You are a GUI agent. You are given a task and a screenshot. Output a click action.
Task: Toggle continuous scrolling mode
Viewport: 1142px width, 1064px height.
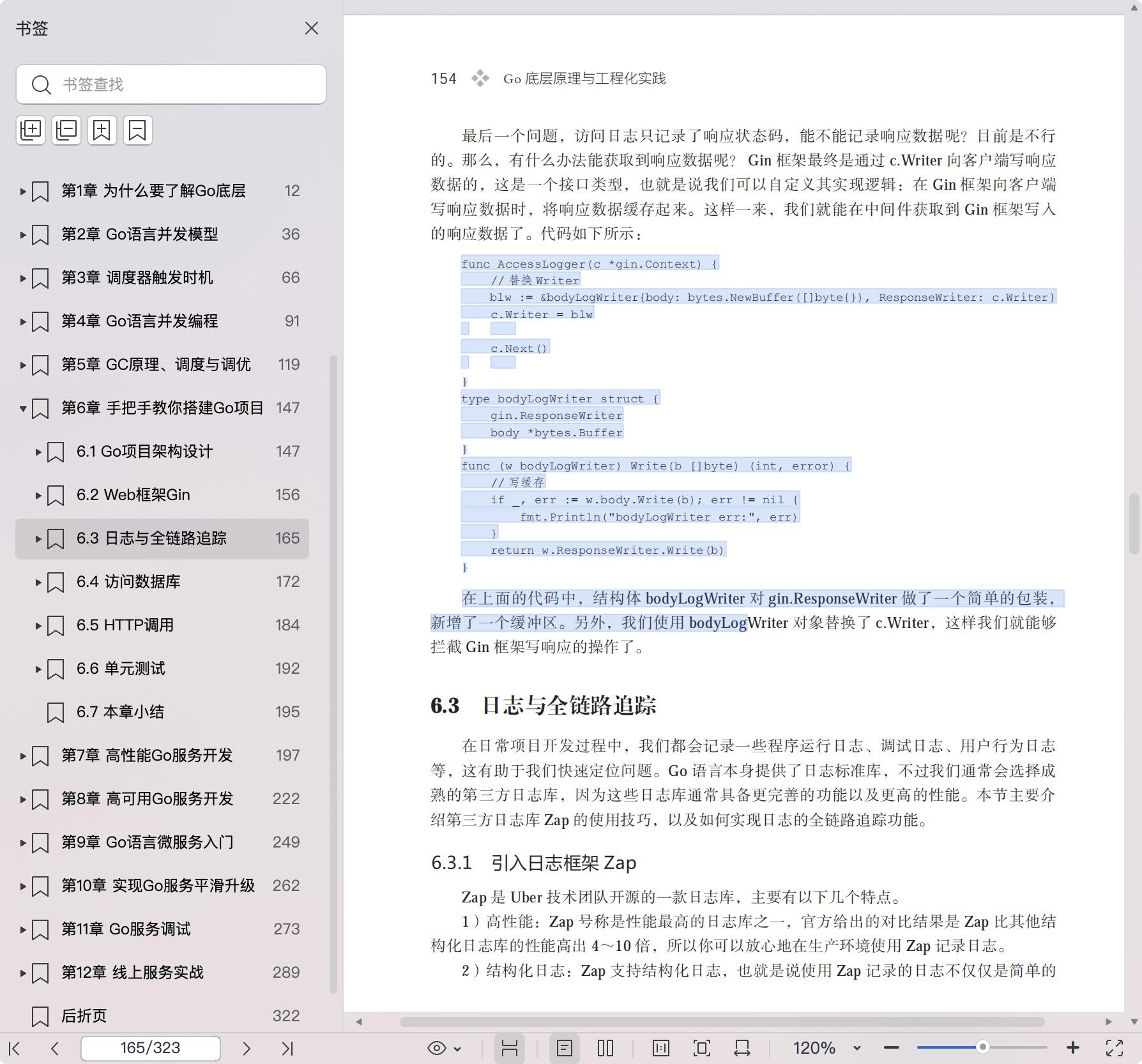[510, 1048]
